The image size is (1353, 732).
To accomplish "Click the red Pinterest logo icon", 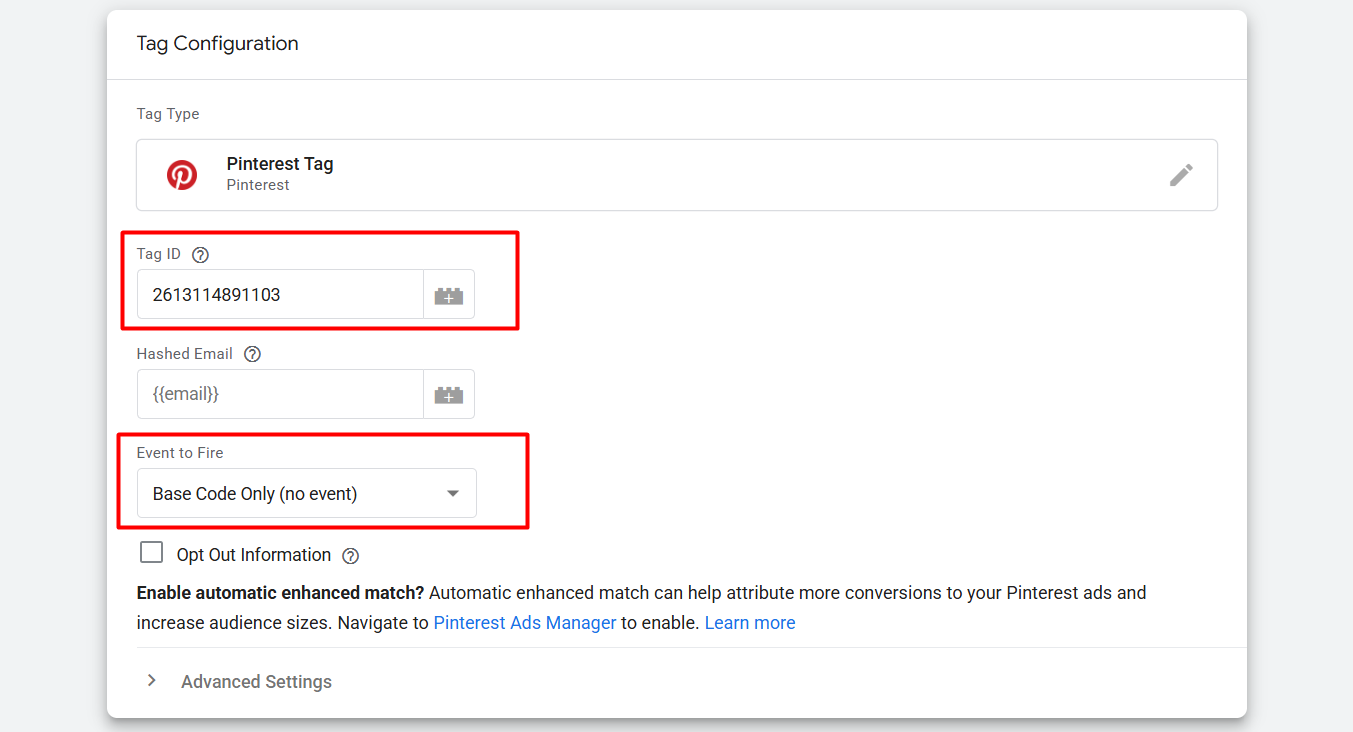I will point(182,175).
